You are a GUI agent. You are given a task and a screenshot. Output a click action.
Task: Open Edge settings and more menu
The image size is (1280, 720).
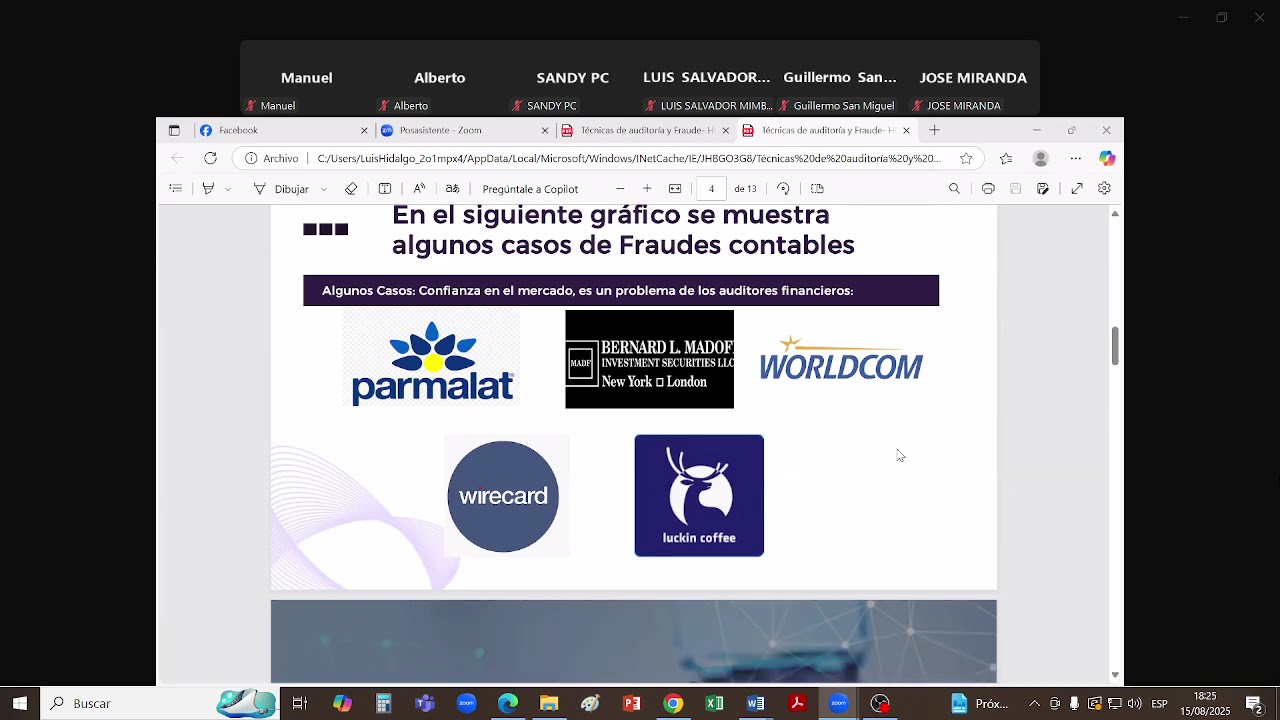tap(1075, 158)
